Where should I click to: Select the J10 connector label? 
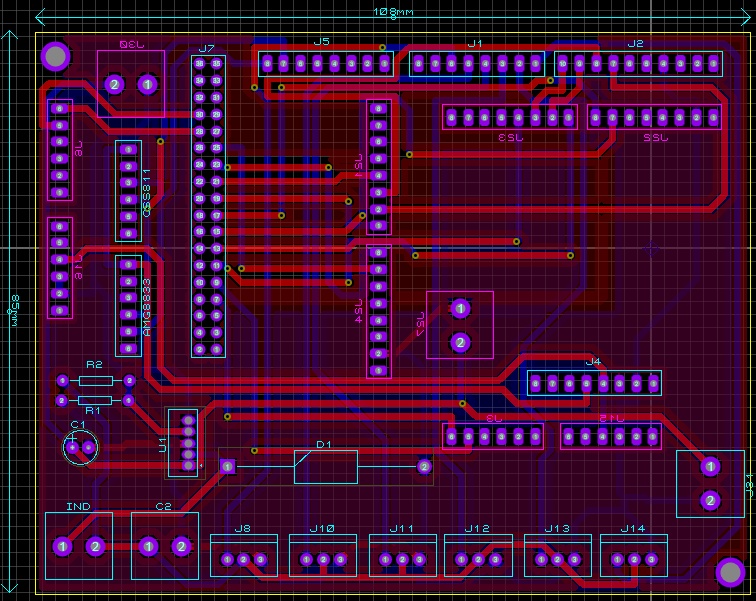pos(322,529)
